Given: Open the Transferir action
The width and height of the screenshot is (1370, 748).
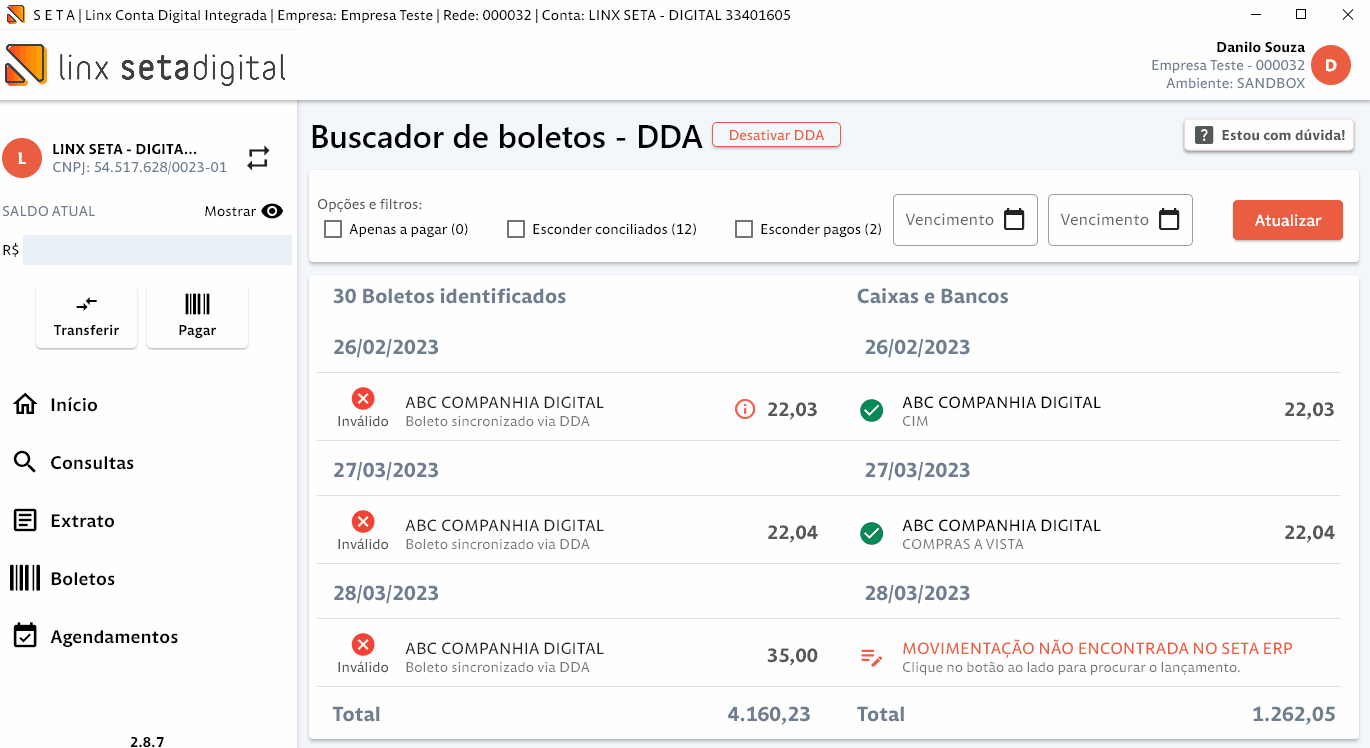Looking at the screenshot, I should (86, 316).
